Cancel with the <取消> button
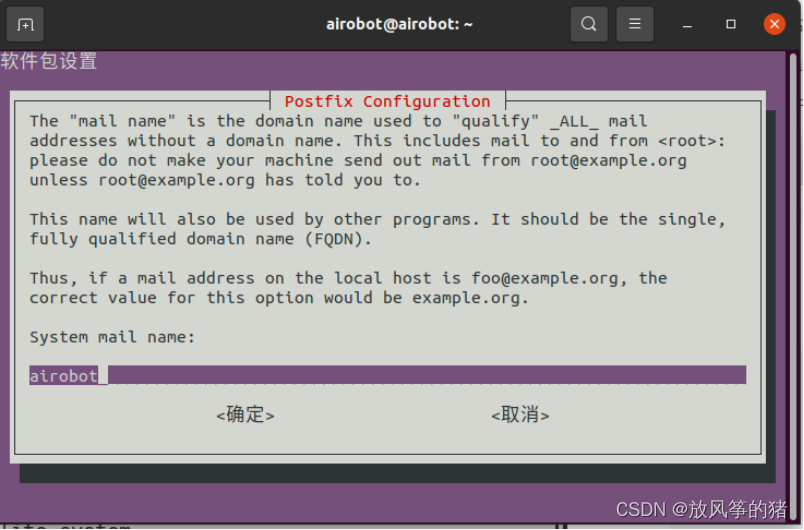804x530 pixels. click(x=520, y=415)
